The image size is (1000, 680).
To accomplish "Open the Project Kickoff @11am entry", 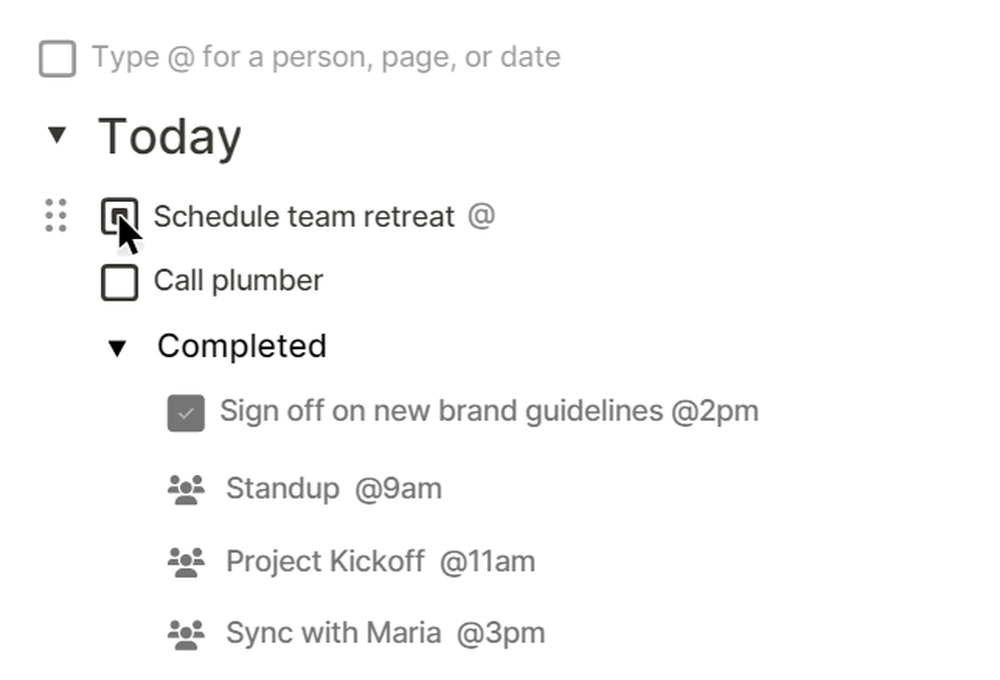I will click(x=381, y=562).
